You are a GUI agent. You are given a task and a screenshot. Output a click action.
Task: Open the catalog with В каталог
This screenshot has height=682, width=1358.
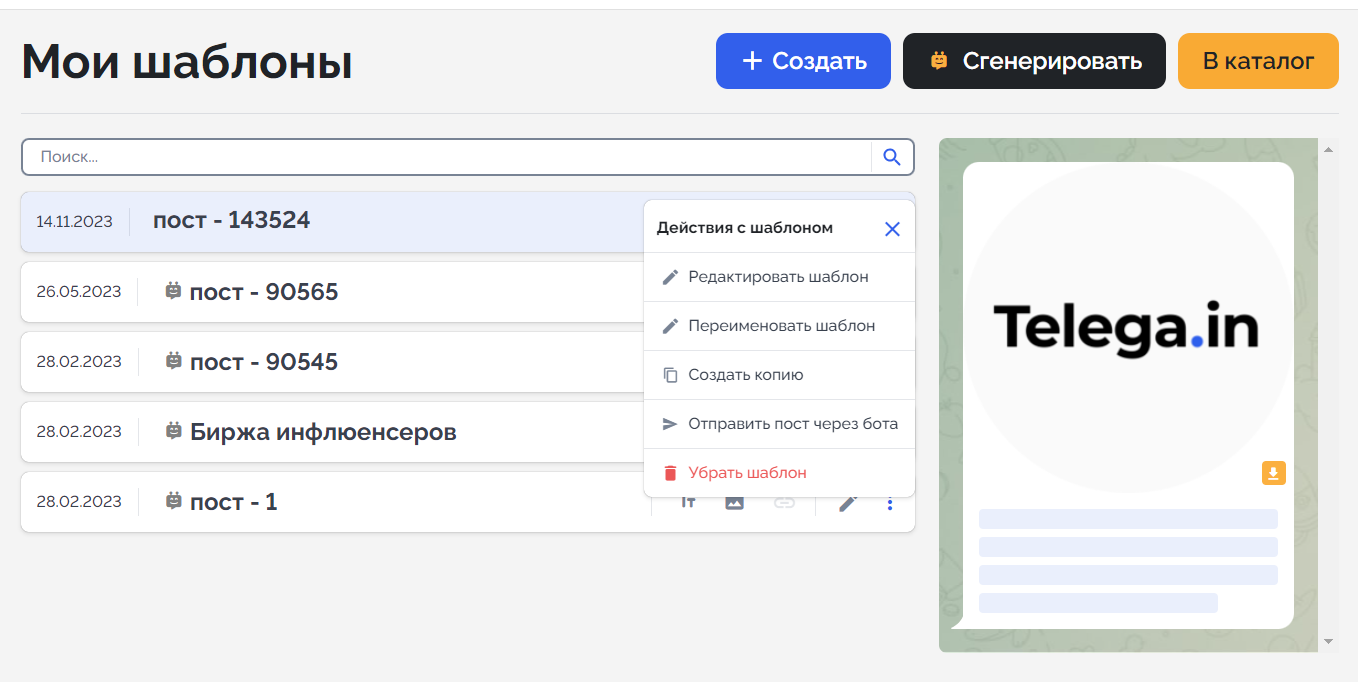pyautogui.click(x=1258, y=61)
